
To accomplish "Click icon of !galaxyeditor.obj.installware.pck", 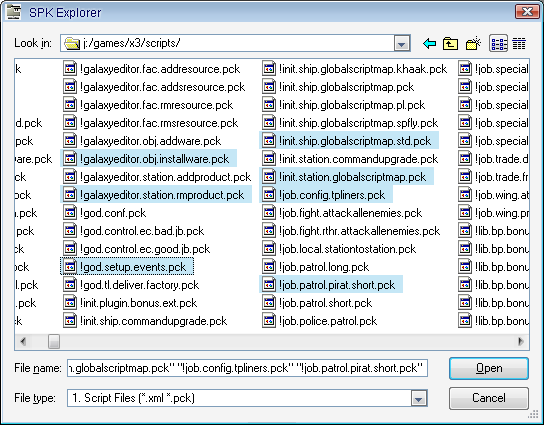I will pyautogui.click(x=70, y=159).
